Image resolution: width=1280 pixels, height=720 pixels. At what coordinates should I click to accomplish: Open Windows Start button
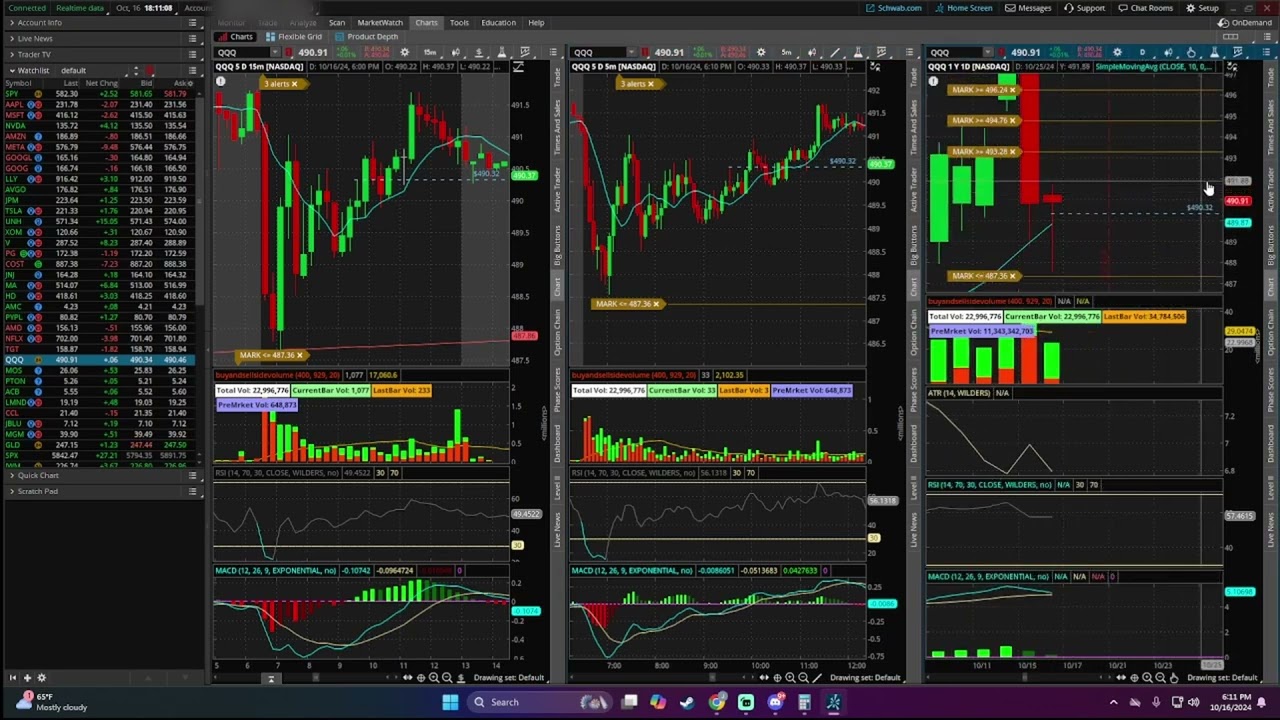(450, 702)
